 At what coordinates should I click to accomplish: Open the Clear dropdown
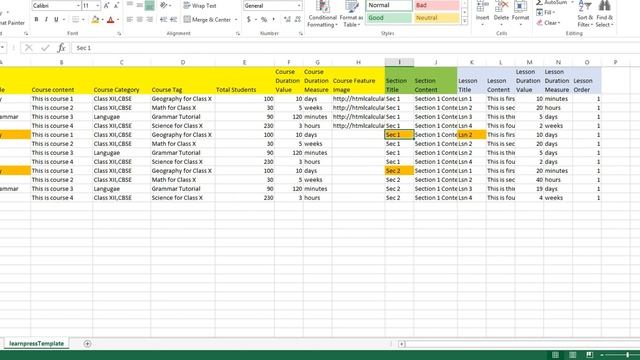(549, 23)
